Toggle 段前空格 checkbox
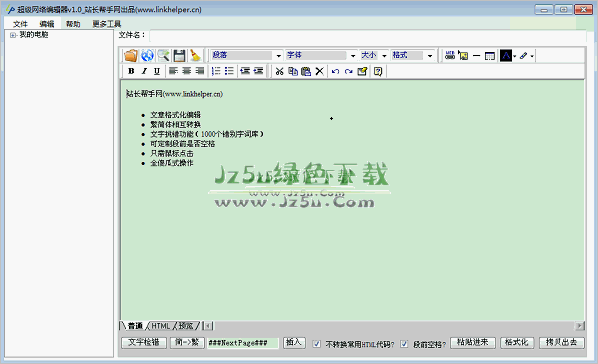Viewport: 598px width, 364px height. pyautogui.click(x=404, y=344)
